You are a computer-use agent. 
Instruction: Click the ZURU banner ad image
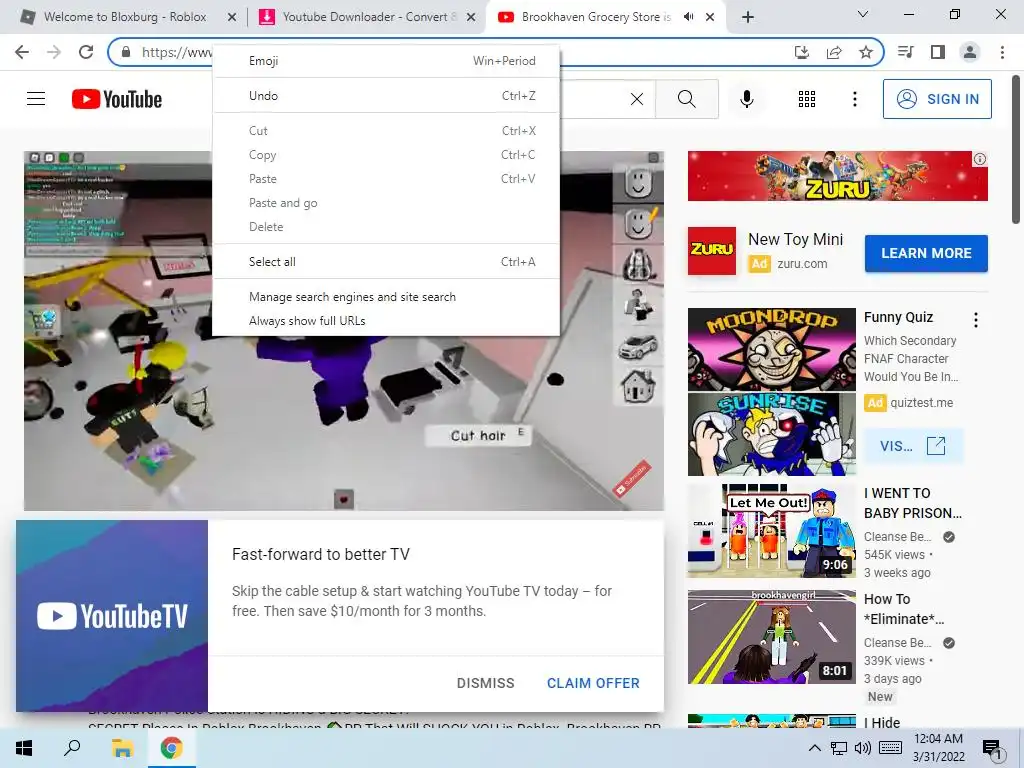837,176
